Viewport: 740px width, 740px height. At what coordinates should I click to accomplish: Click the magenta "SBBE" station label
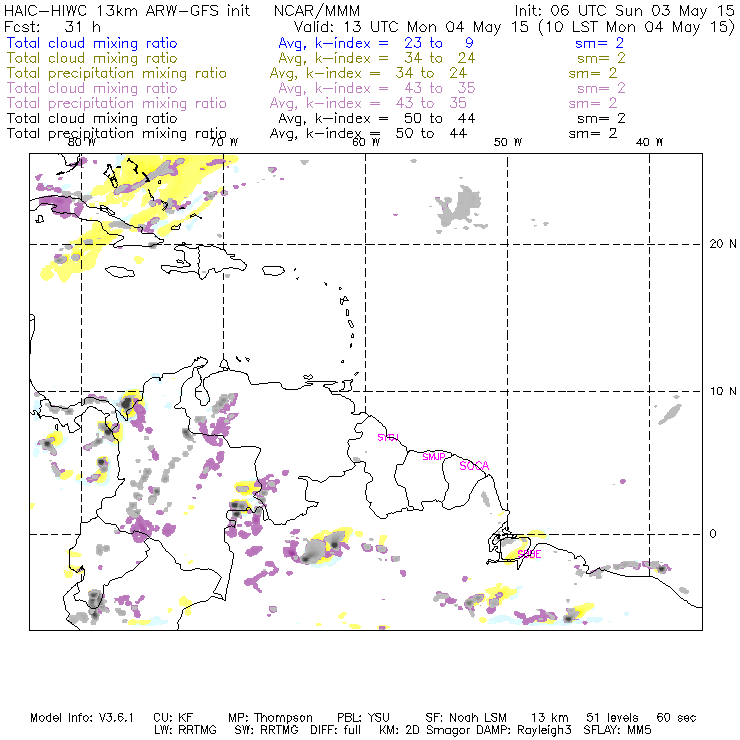(x=529, y=554)
